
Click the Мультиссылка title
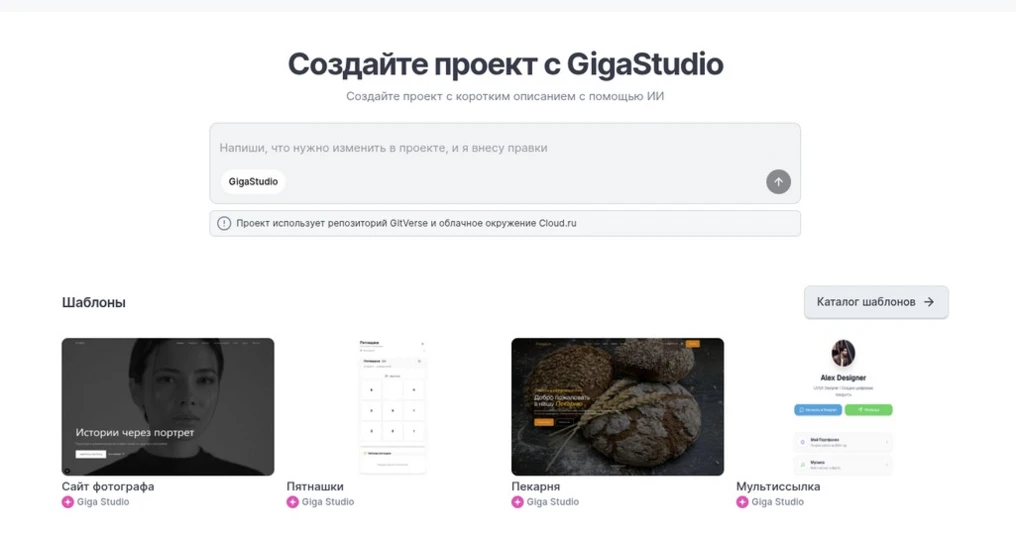coord(778,486)
